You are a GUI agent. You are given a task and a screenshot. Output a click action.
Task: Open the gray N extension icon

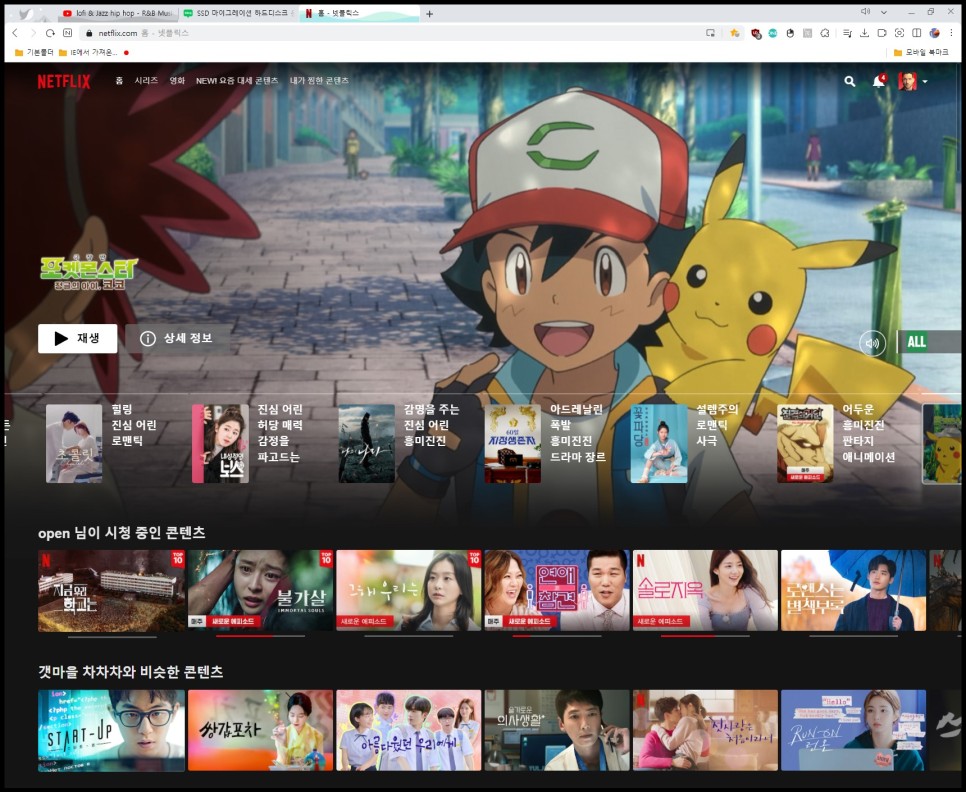808,33
